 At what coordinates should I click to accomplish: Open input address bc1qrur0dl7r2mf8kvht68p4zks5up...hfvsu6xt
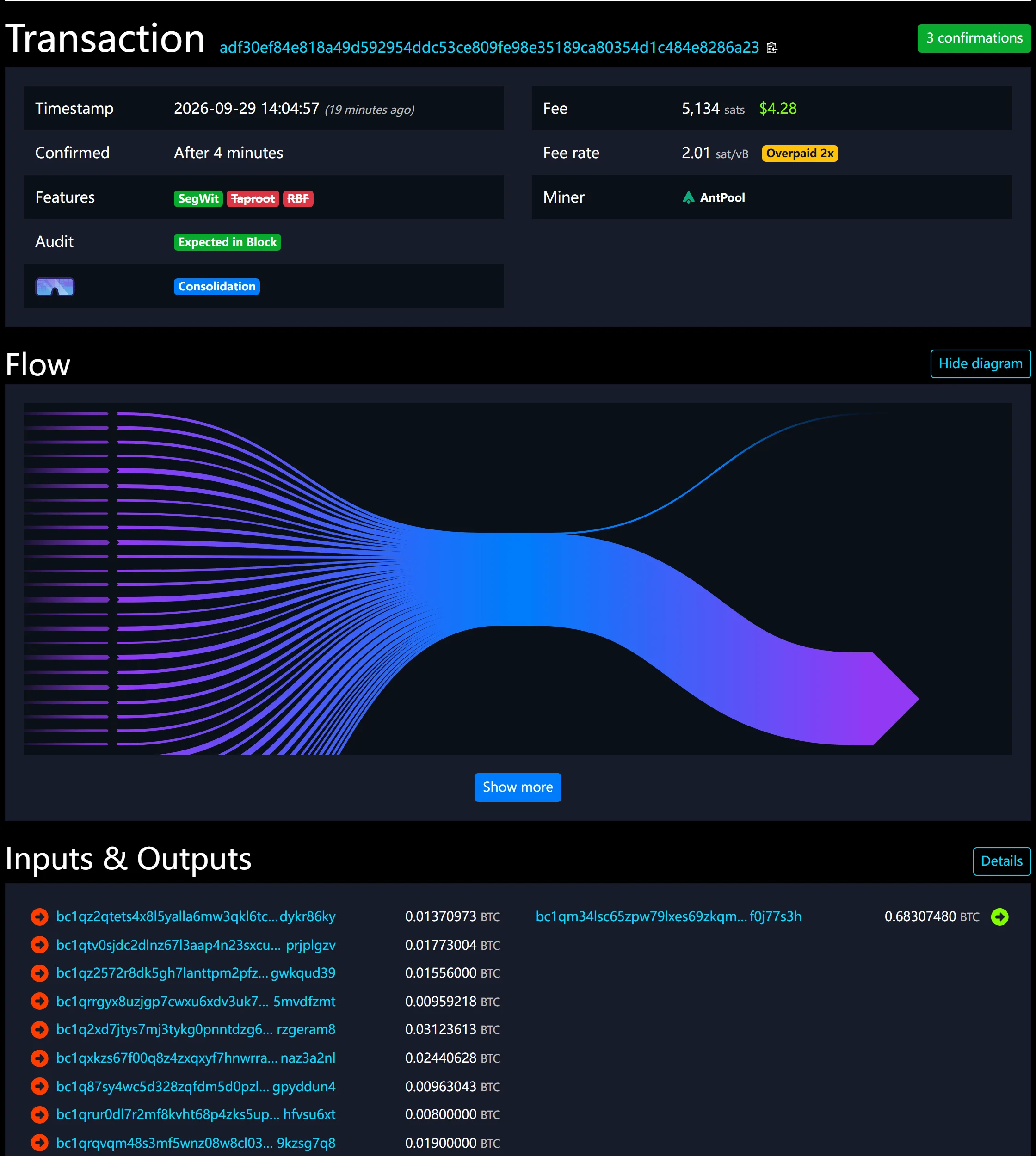pos(196,1114)
